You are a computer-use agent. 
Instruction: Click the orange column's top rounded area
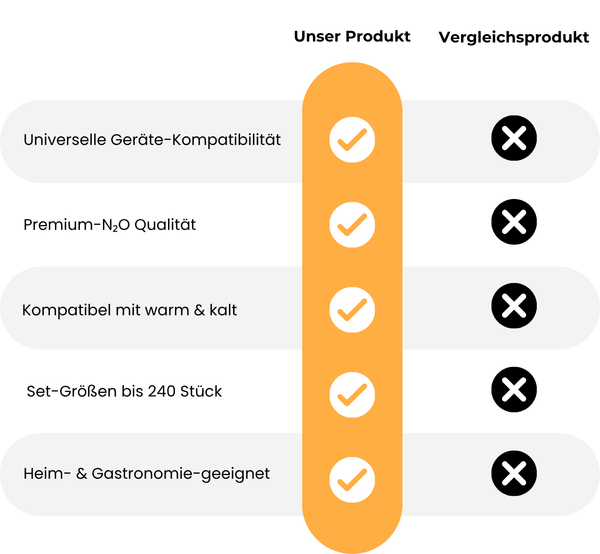point(352,85)
